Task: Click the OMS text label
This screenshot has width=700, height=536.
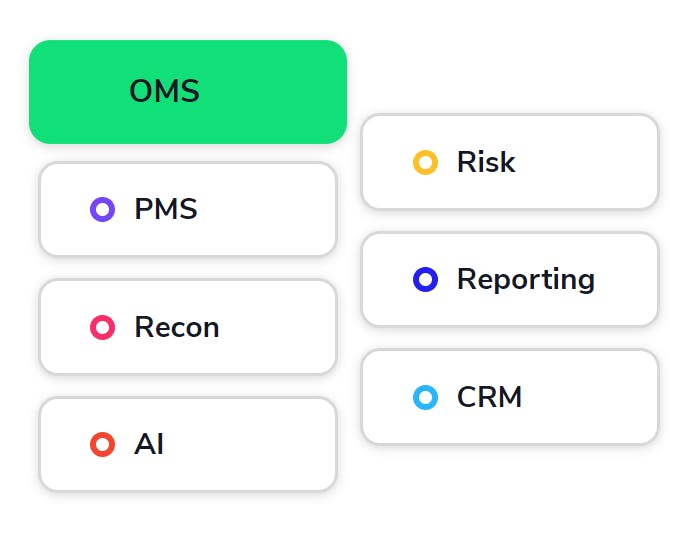Action: coord(164,92)
